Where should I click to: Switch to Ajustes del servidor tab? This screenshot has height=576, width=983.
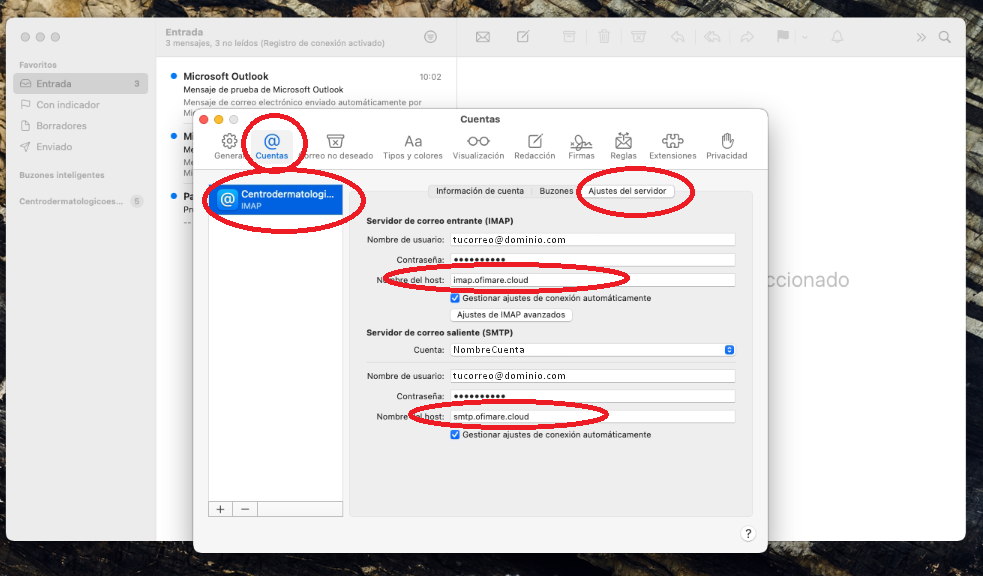[x=627, y=191]
